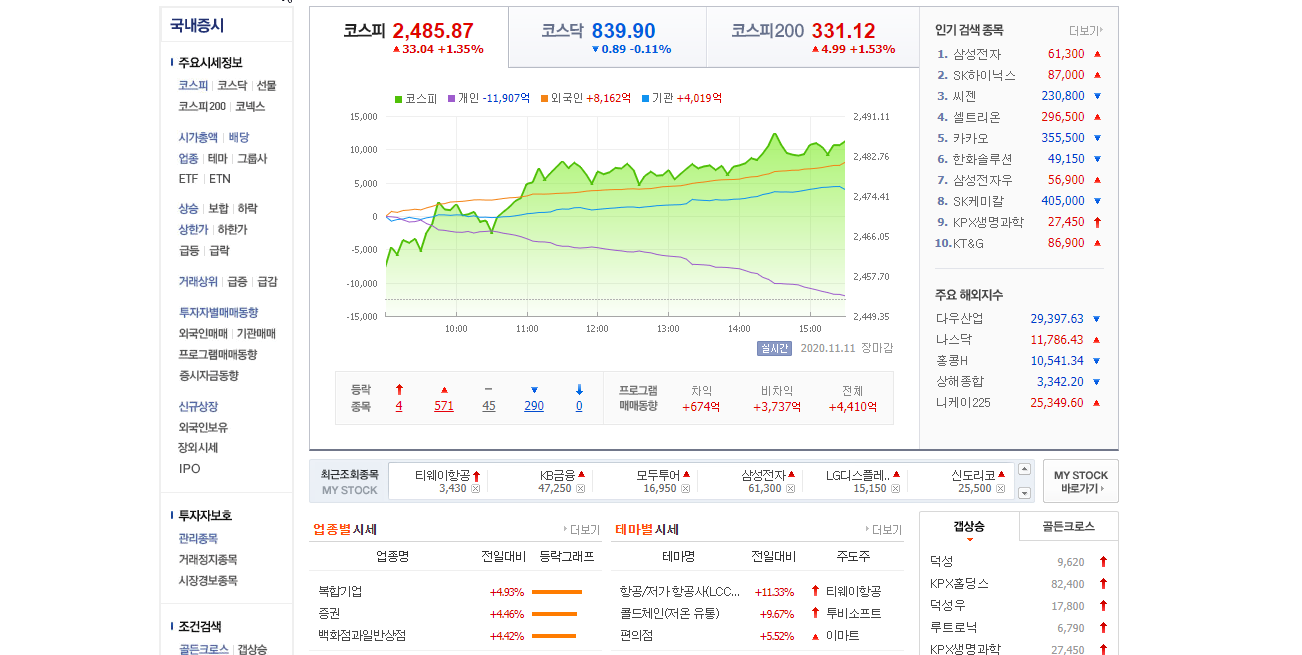
Task: Remove 모두투어 from recently viewed stocks
Action: coord(685,489)
